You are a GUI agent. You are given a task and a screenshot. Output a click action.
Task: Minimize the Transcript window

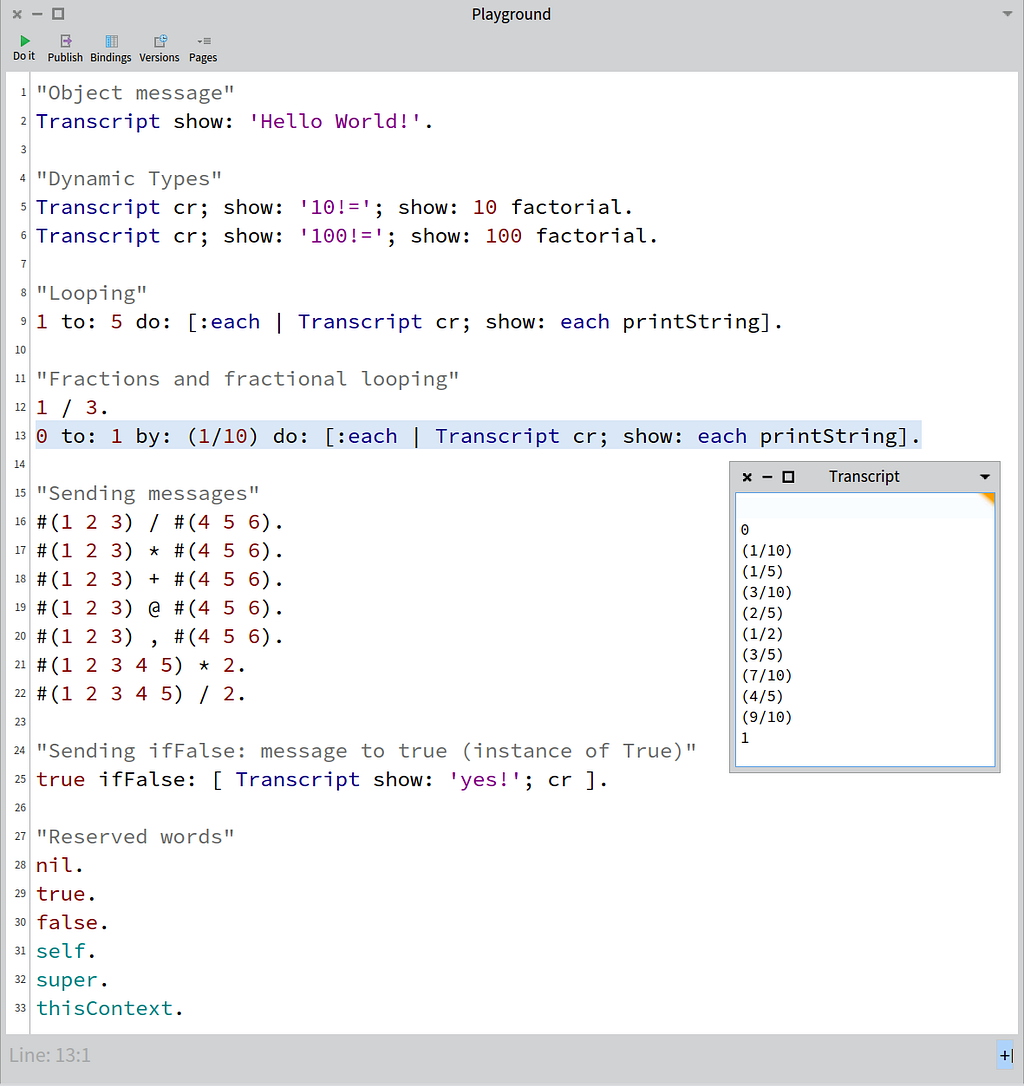click(767, 477)
